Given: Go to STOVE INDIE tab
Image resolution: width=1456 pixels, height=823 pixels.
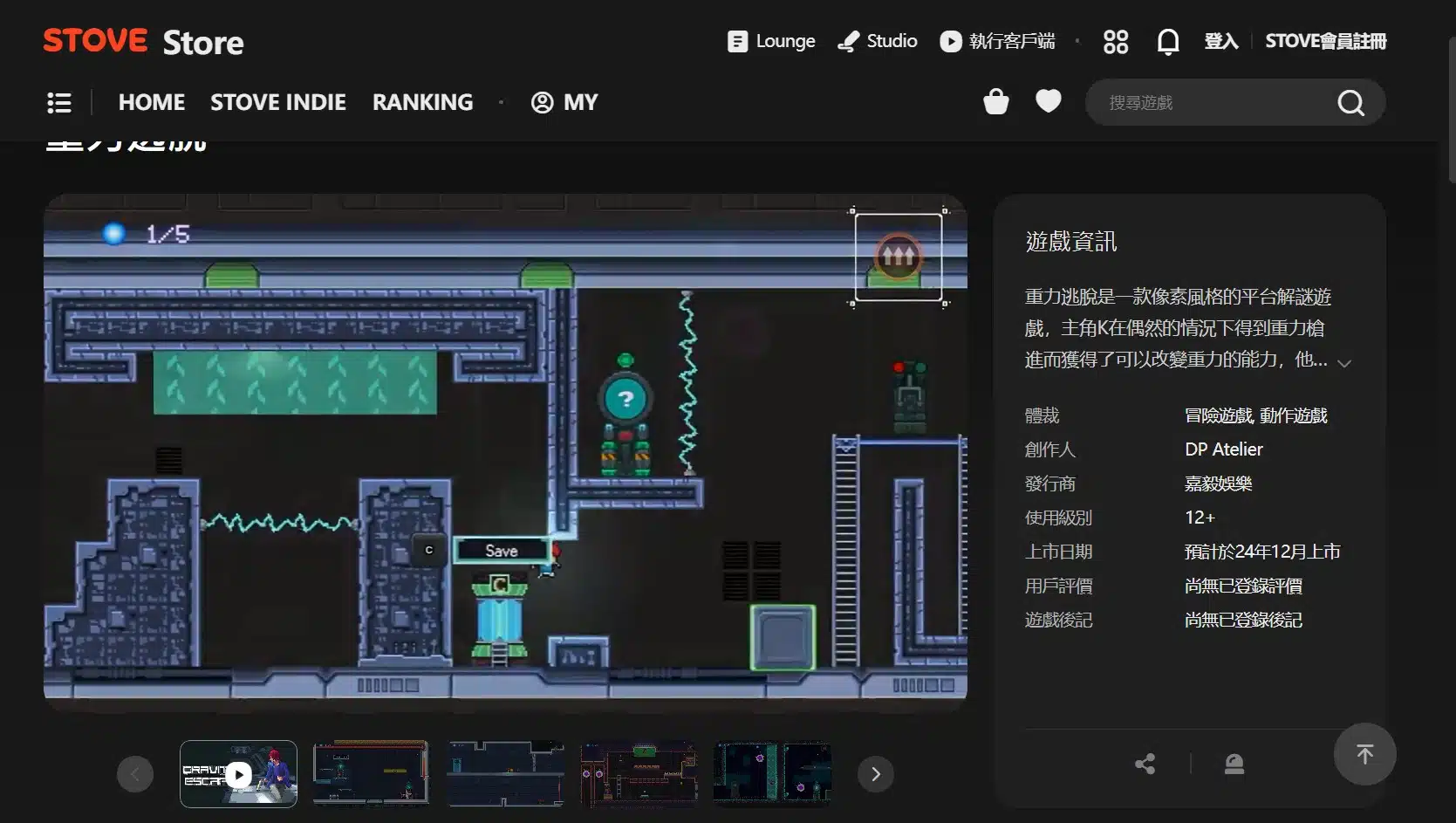Looking at the screenshot, I should 277,103.
